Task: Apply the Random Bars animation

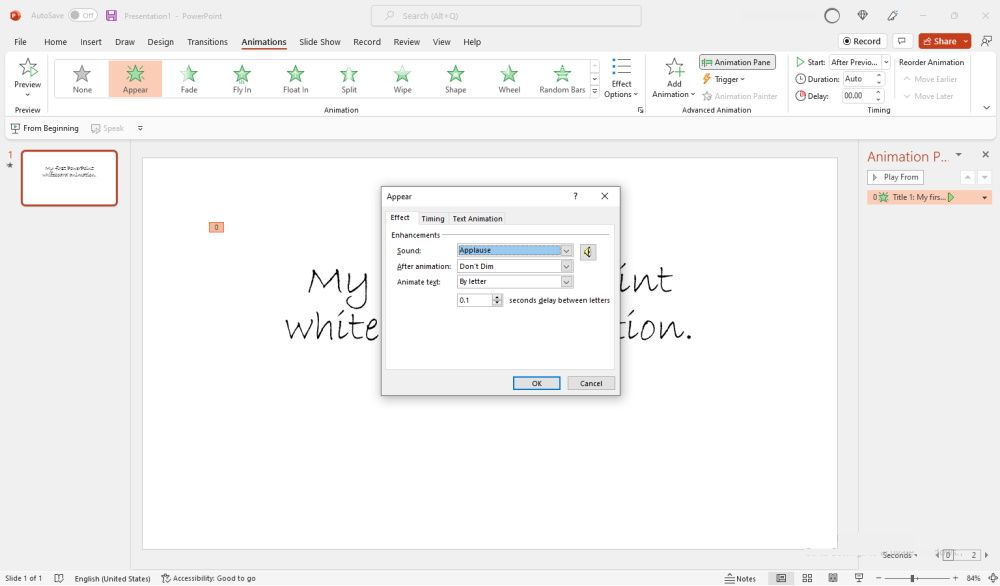Action: point(562,79)
